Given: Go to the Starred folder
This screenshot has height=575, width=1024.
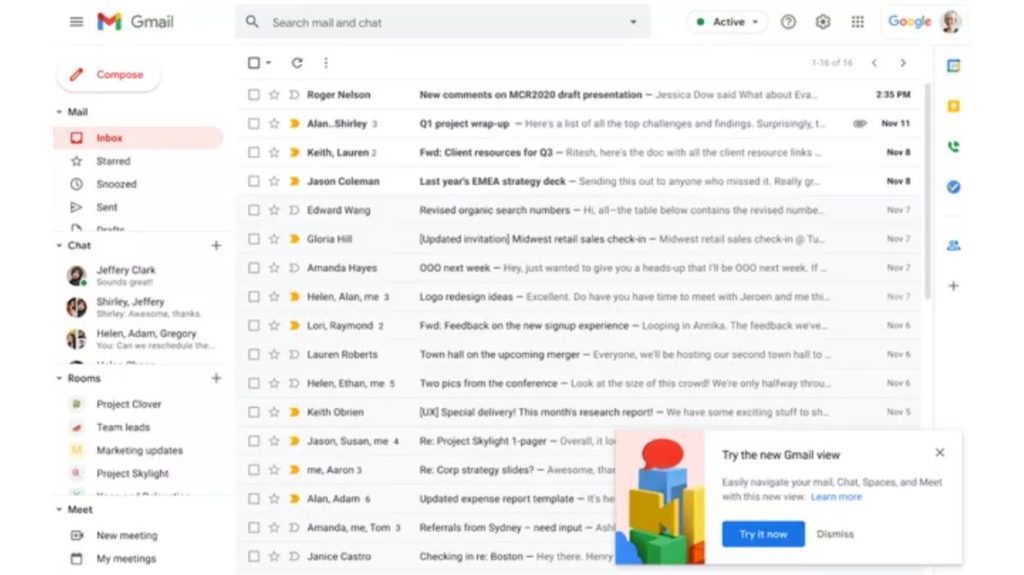Looking at the screenshot, I should pyautogui.click(x=112, y=161).
